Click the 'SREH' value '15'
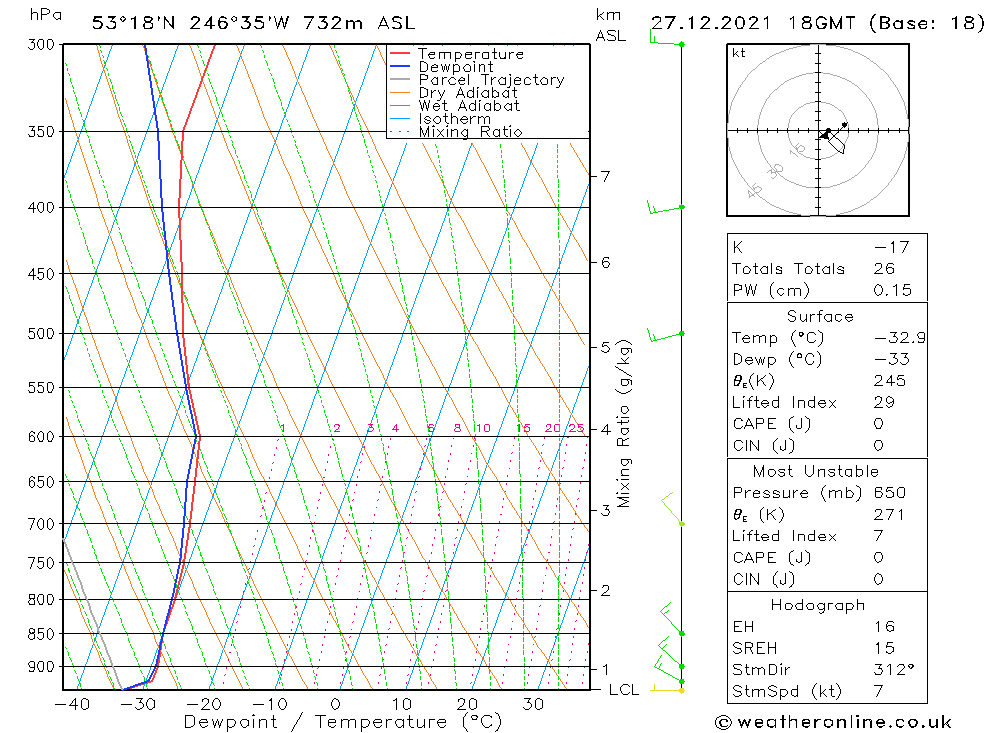This screenshot has width=1000, height=733. (885, 649)
